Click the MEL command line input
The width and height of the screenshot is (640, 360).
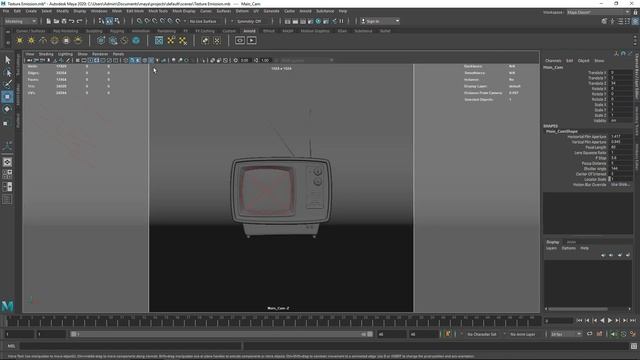(131, 346)
